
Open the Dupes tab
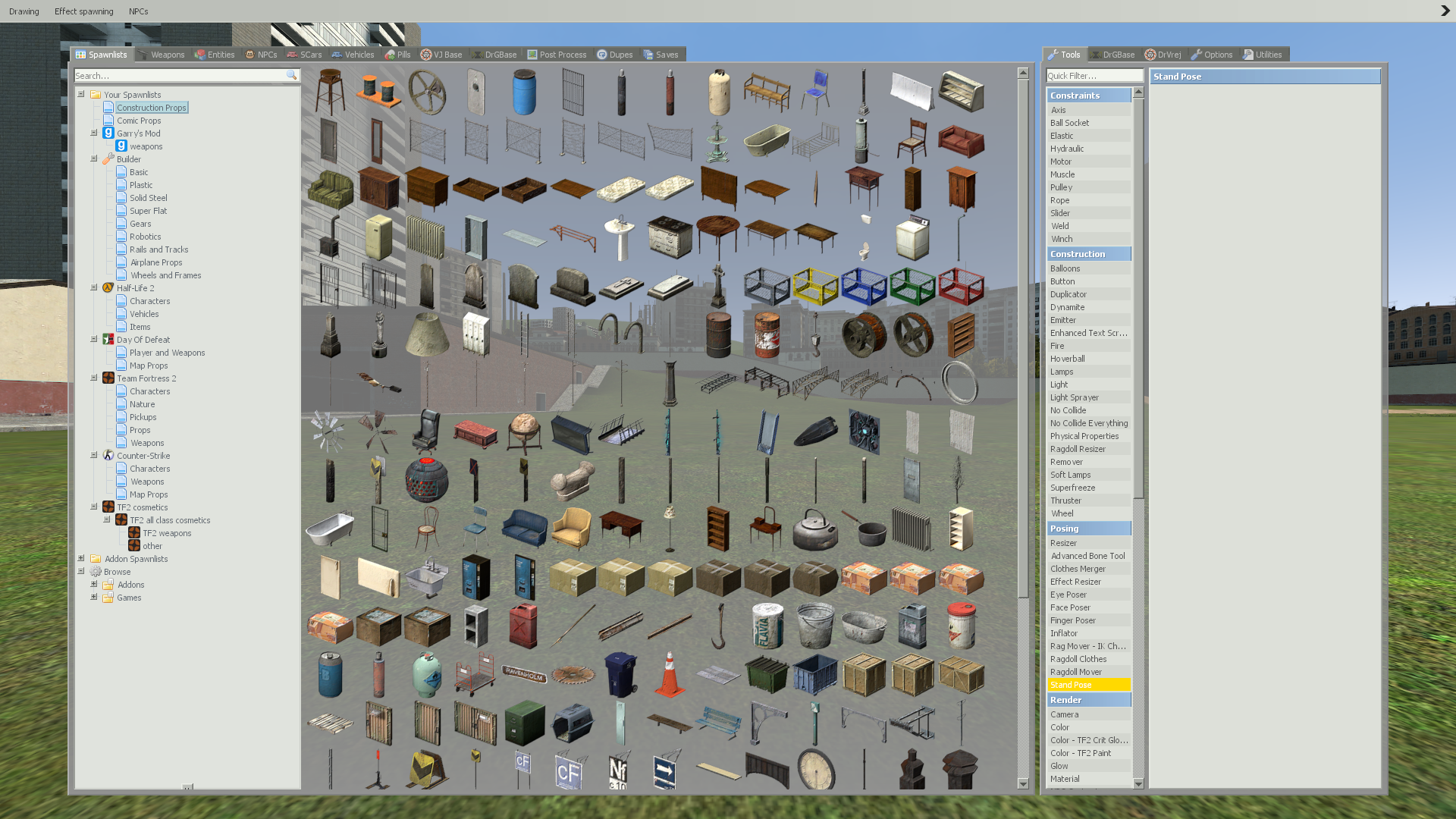pos(615,55)
